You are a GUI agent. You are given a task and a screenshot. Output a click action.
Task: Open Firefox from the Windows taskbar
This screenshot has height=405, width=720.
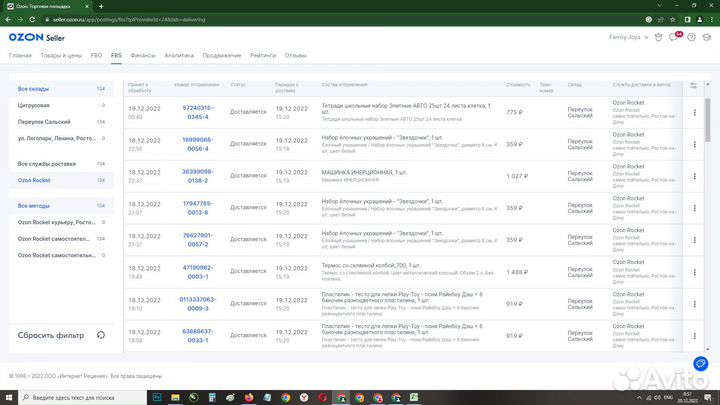pos(248,397)
